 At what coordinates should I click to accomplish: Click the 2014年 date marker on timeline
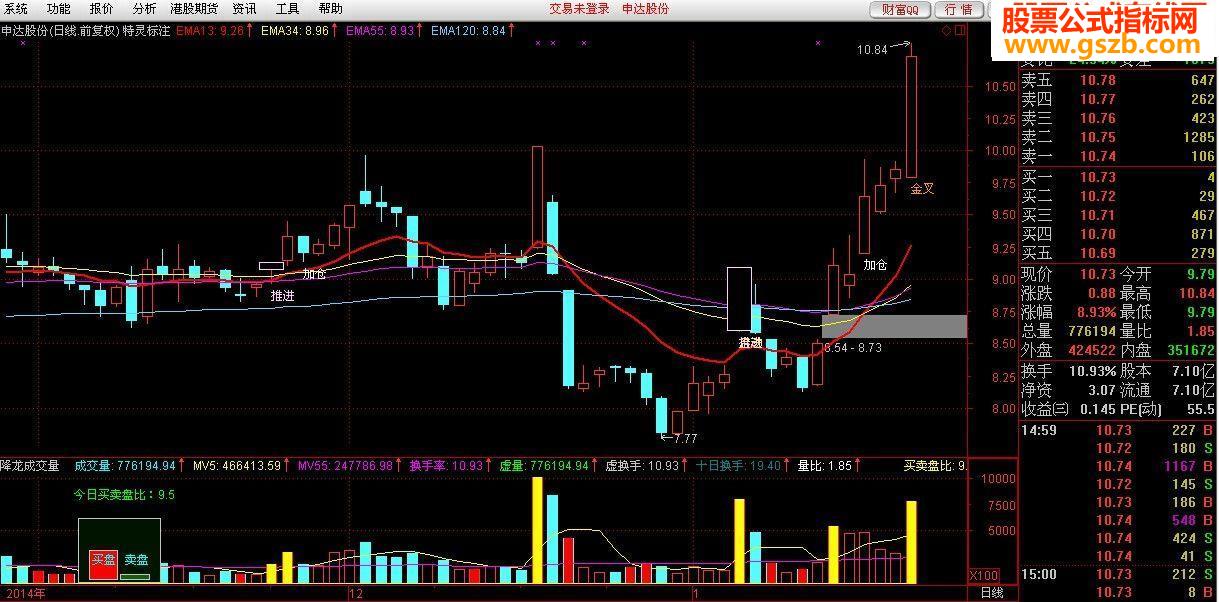click(25, 593)
